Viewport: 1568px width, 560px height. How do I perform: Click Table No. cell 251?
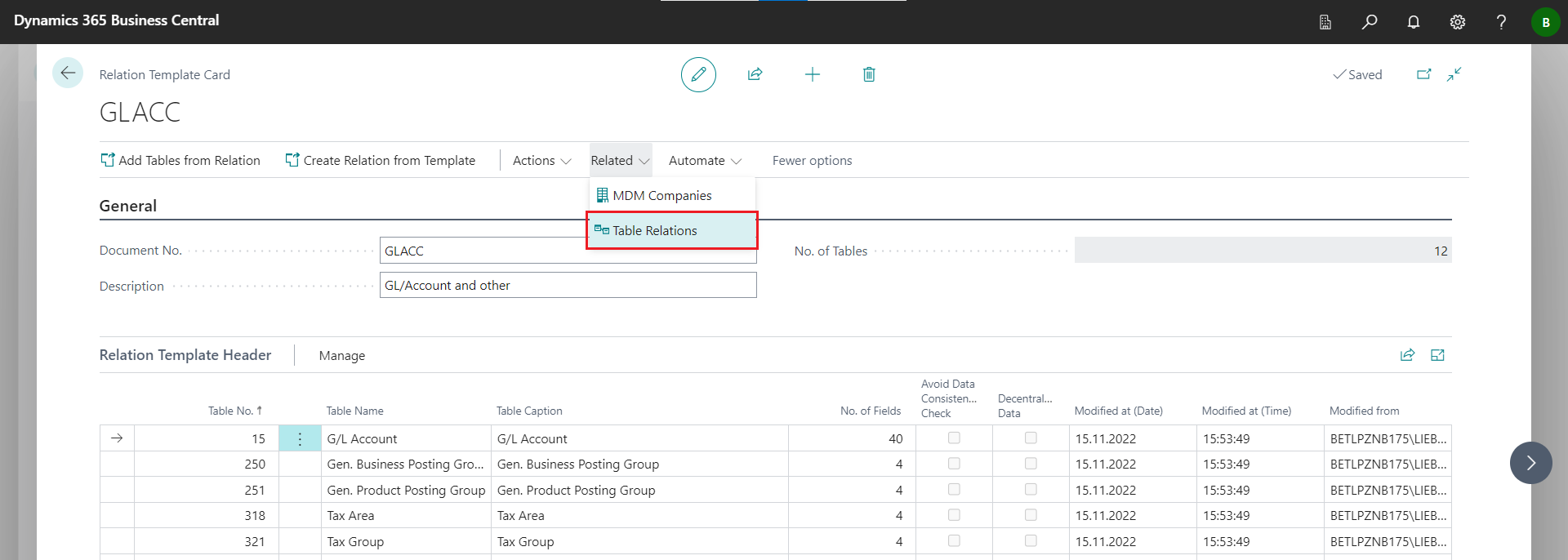pyautogui.click(x=207, y=490)
